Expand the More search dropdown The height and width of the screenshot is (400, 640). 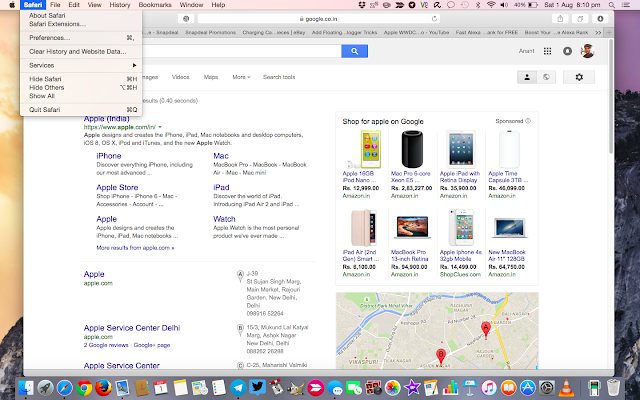(x=241, y=77)
